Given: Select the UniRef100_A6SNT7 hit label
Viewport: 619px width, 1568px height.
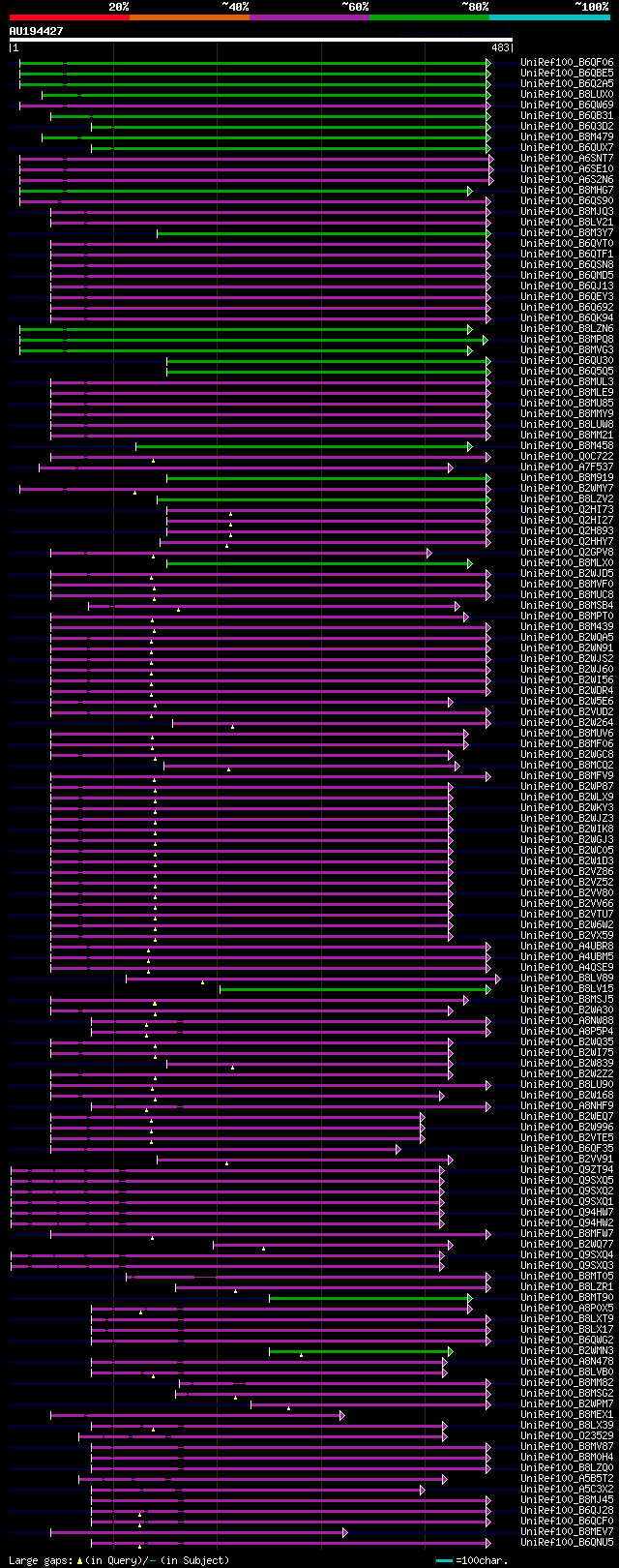Looking at the screenshot, I should [x=567, y=158].
